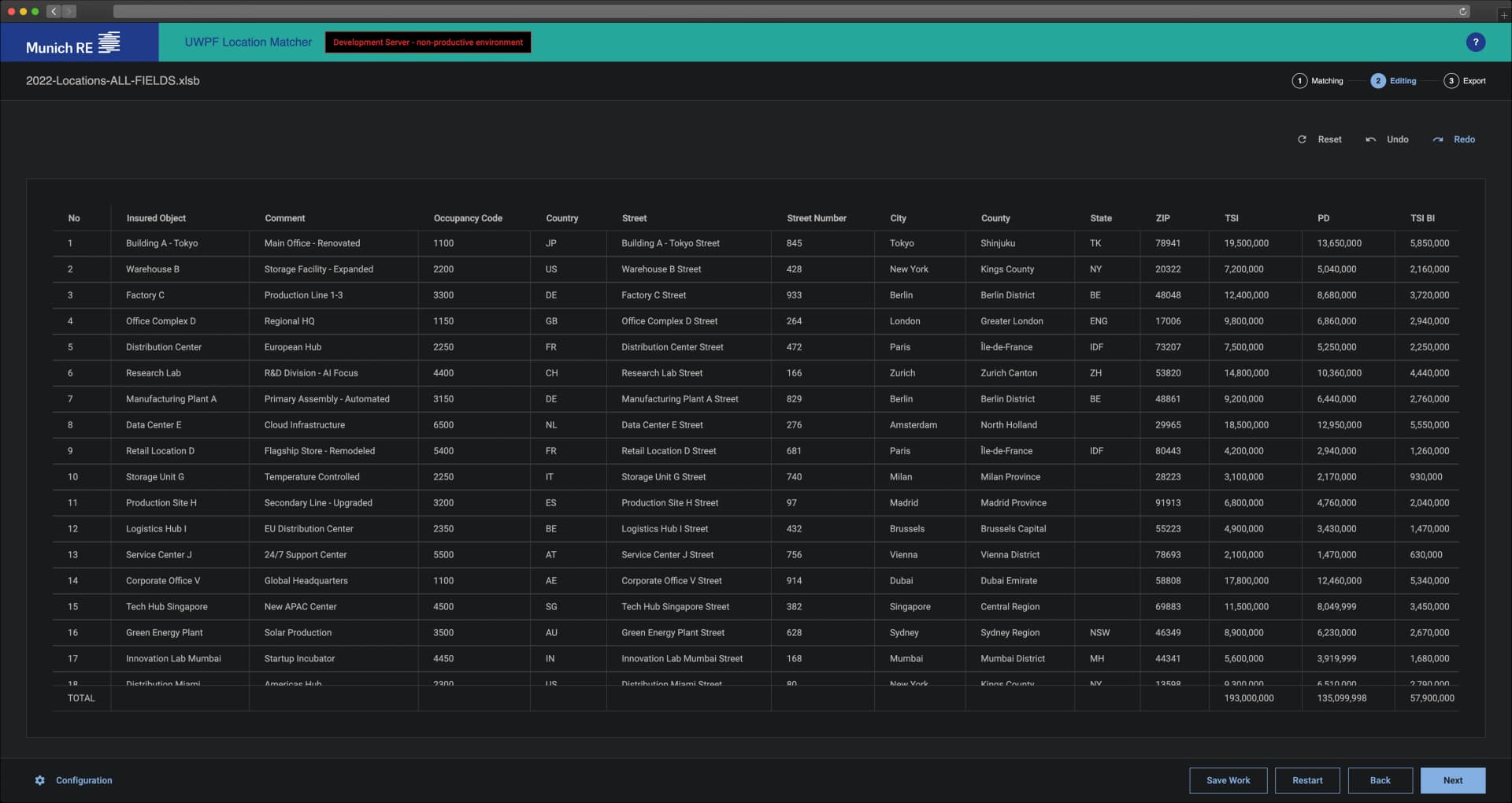Click the Insured Object column header
The height and width of the screenshot is (803, 1512).
[156, 218]
